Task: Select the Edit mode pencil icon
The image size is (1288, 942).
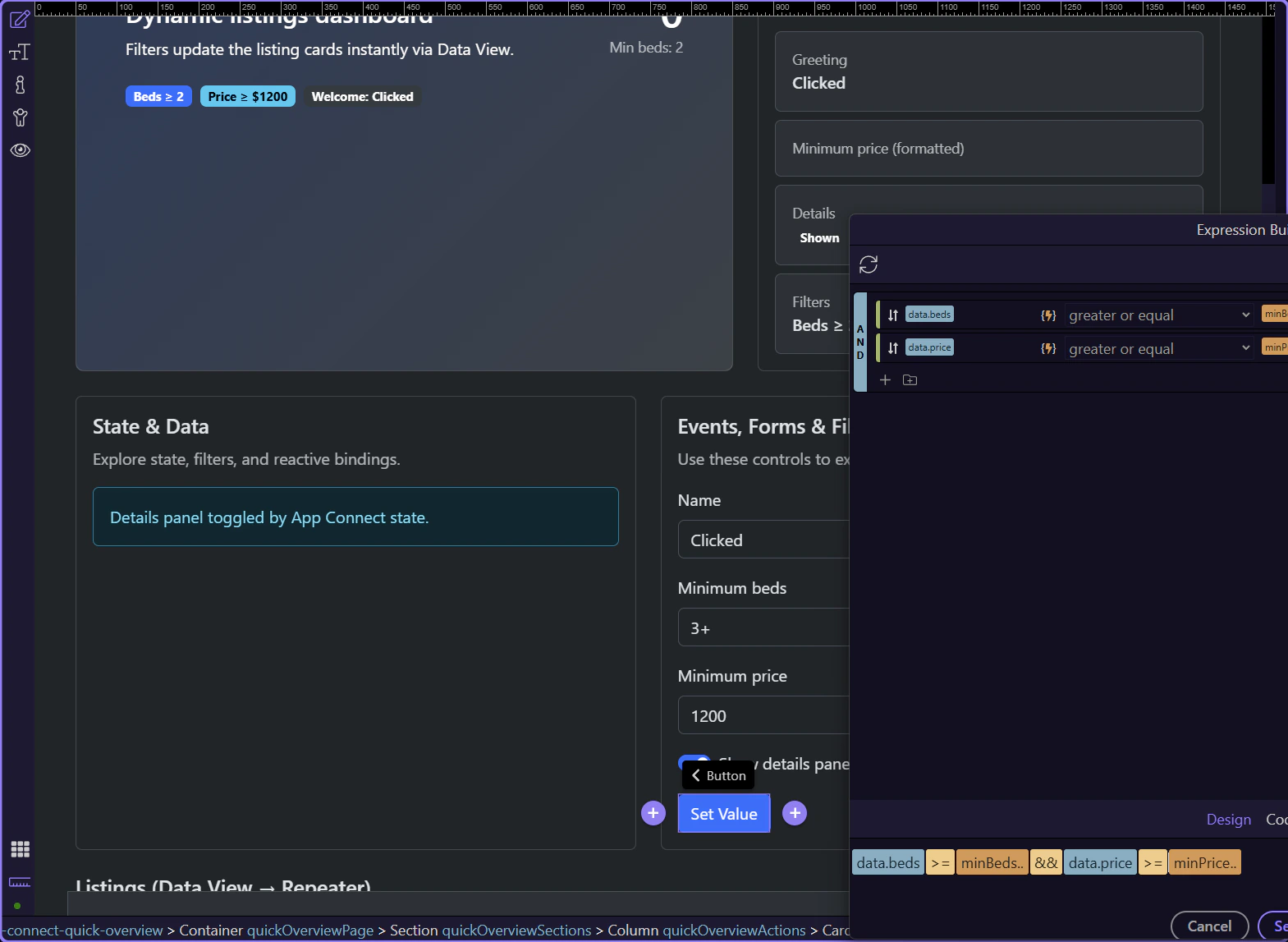Action: coord(20,19)
